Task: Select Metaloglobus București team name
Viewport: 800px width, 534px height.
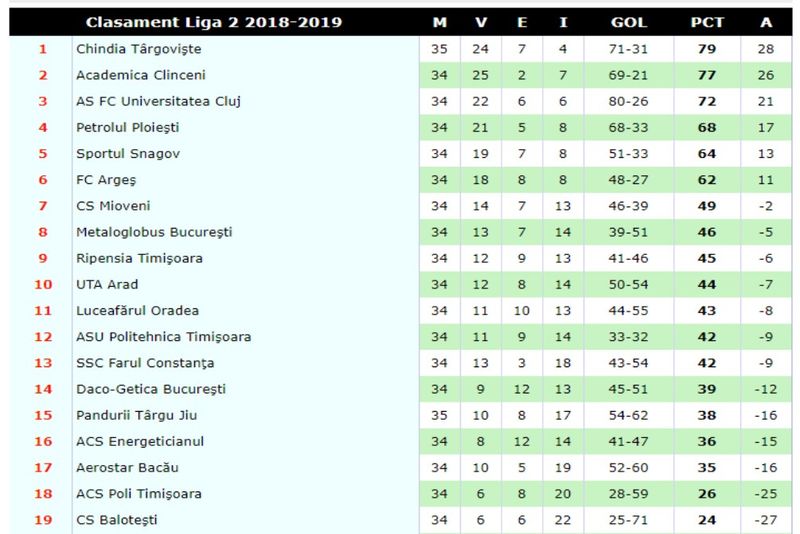Action: (154, 232)
